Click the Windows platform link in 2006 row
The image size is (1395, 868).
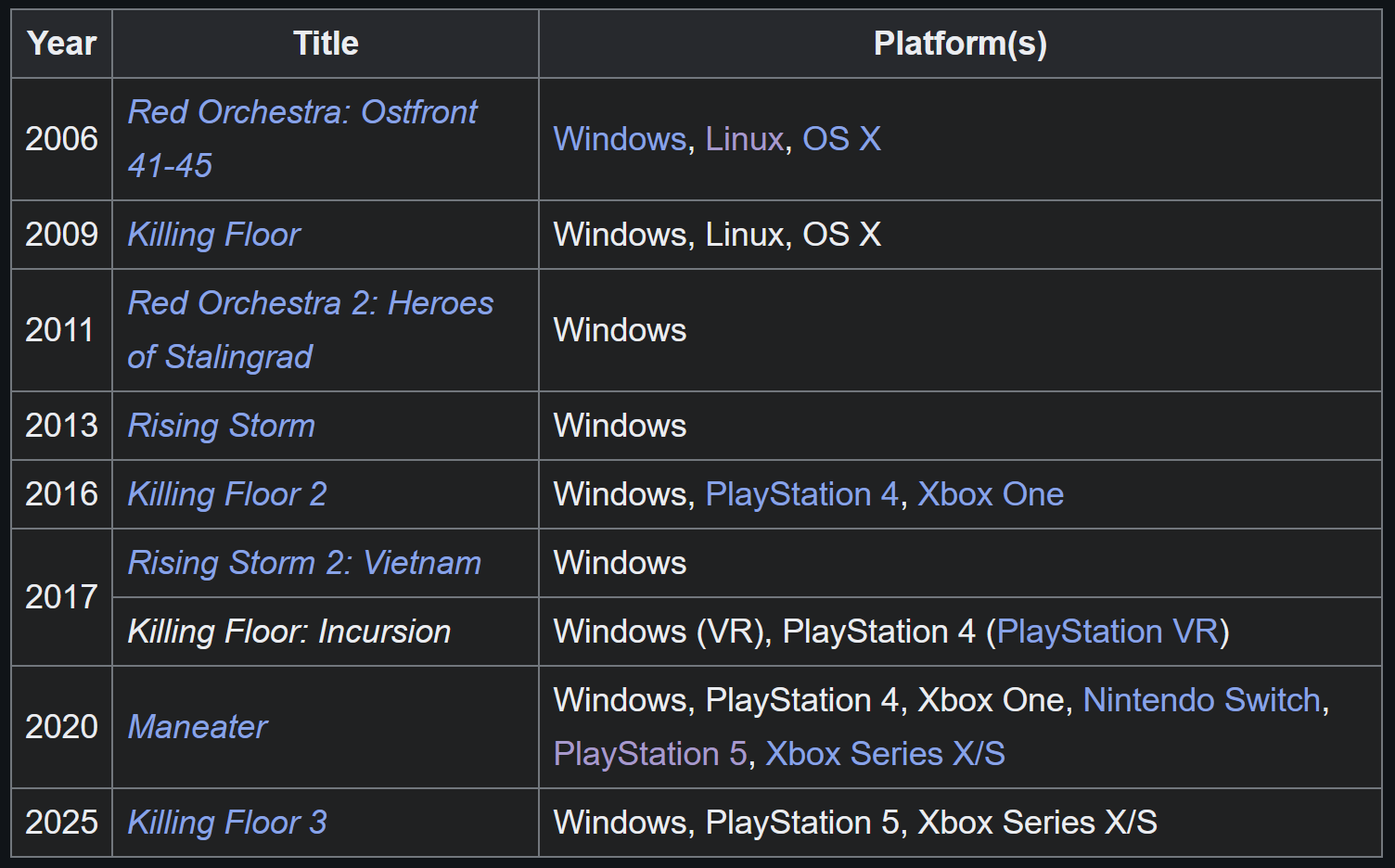coord(620,139)
